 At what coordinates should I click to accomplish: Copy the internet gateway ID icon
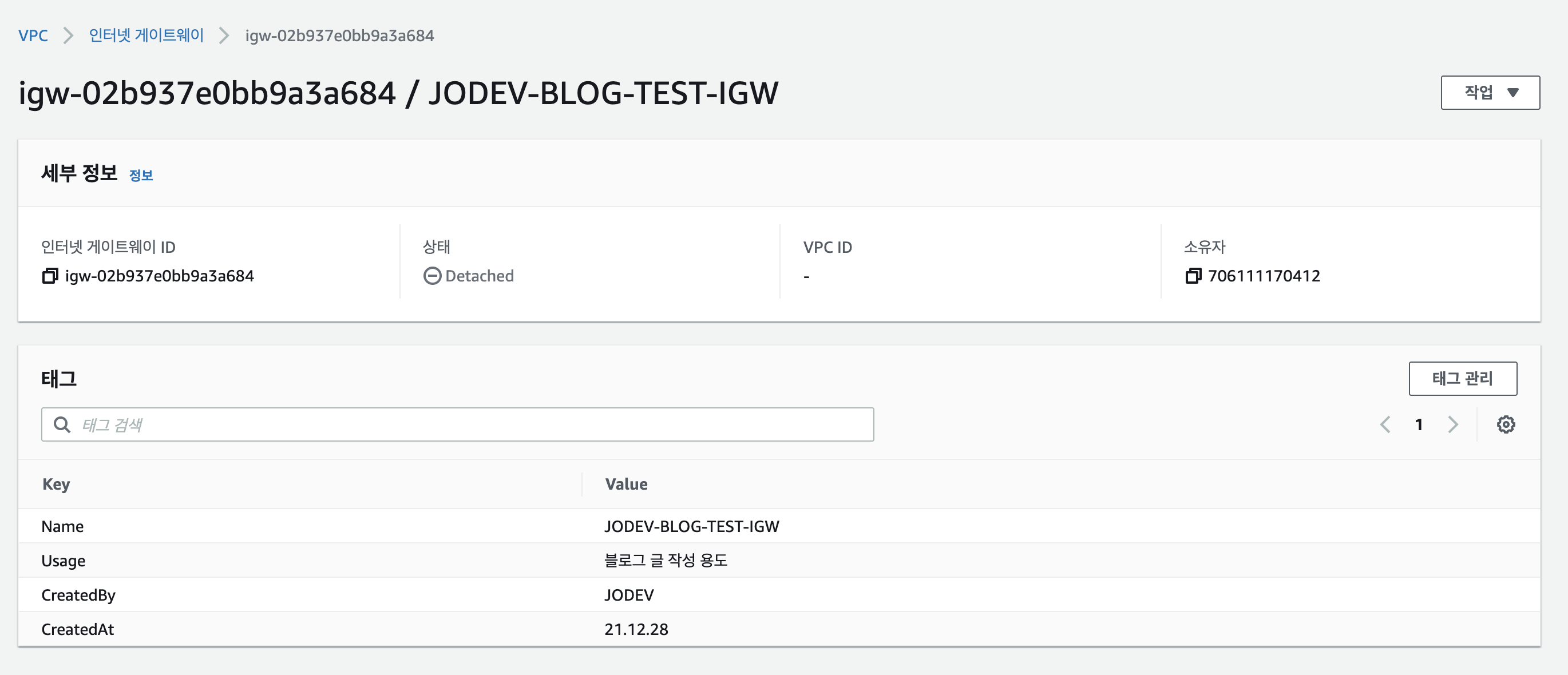tap(49, 276)
